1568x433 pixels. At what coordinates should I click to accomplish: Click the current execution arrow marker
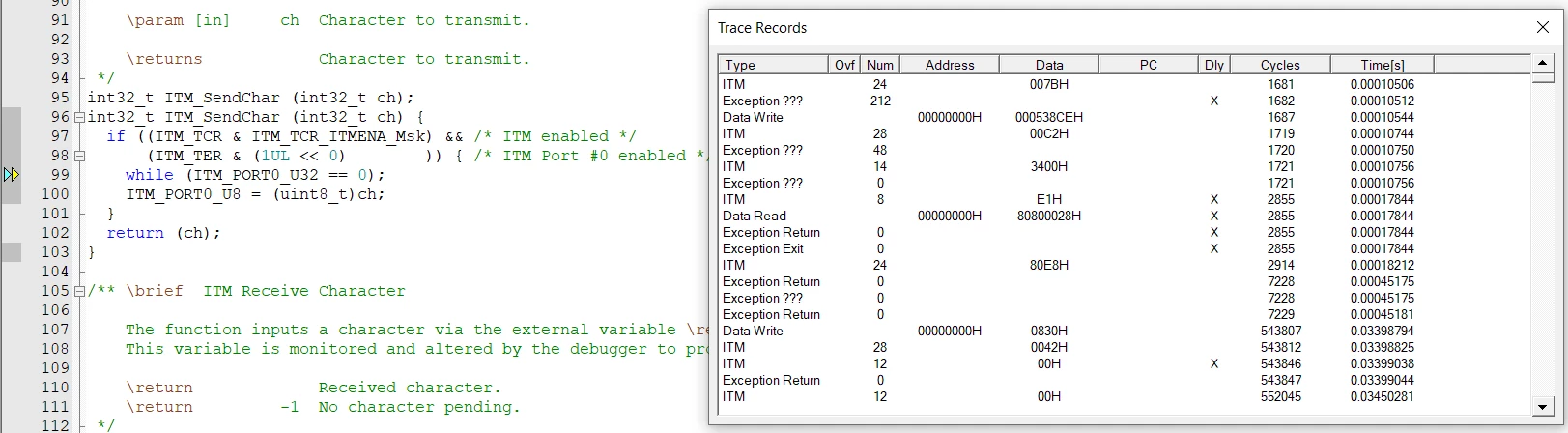pos(12,175)
